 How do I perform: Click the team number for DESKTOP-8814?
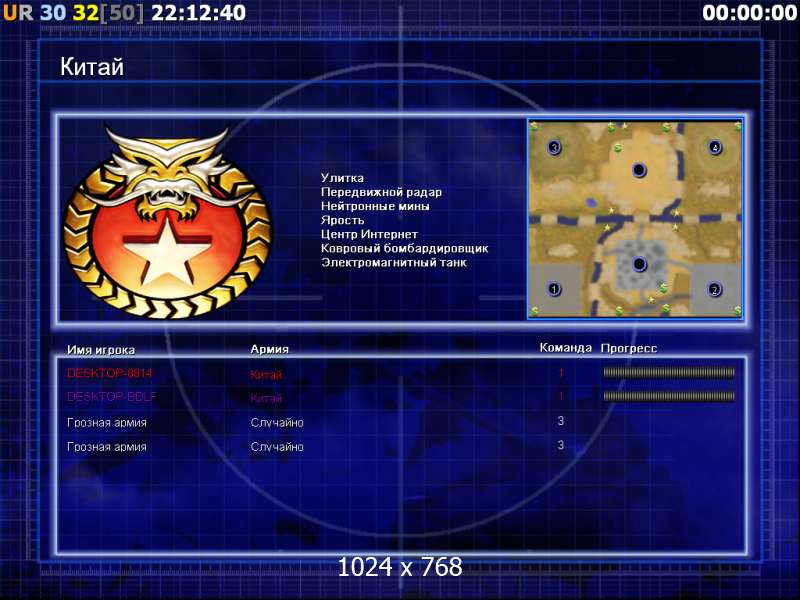click(561, 373)
